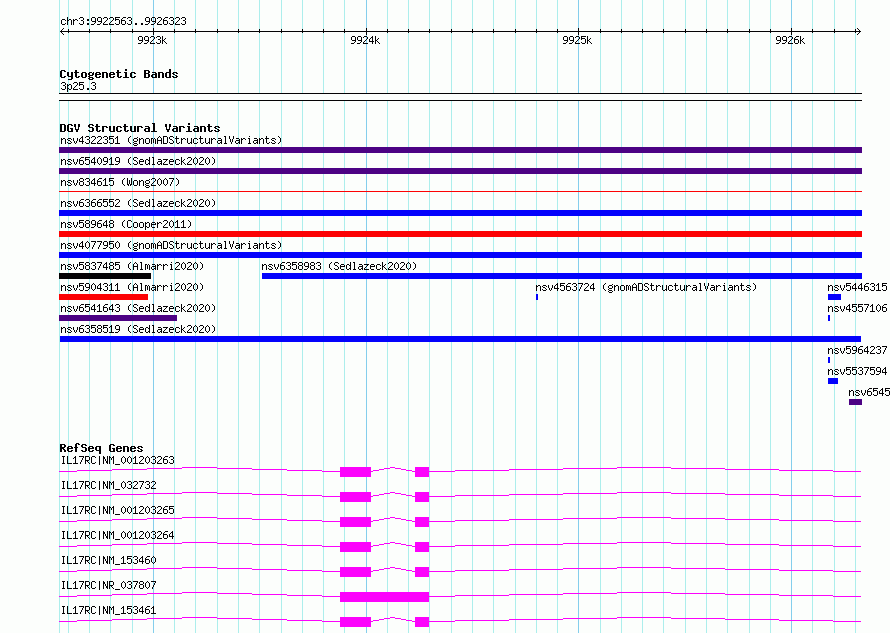Click the nsv5964237 variant label
890x633 pixels.
pos(857,350)
